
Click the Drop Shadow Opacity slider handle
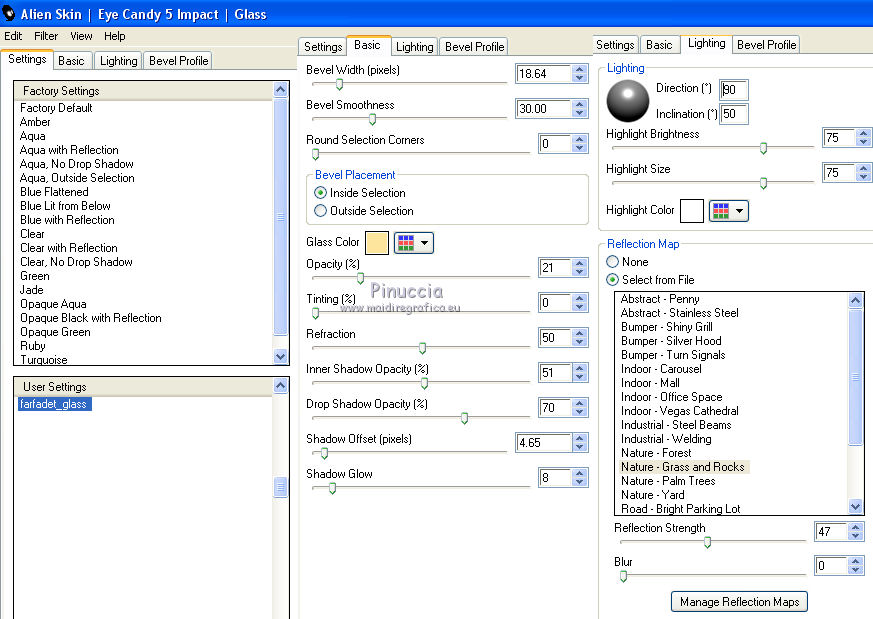click(464, 418)
